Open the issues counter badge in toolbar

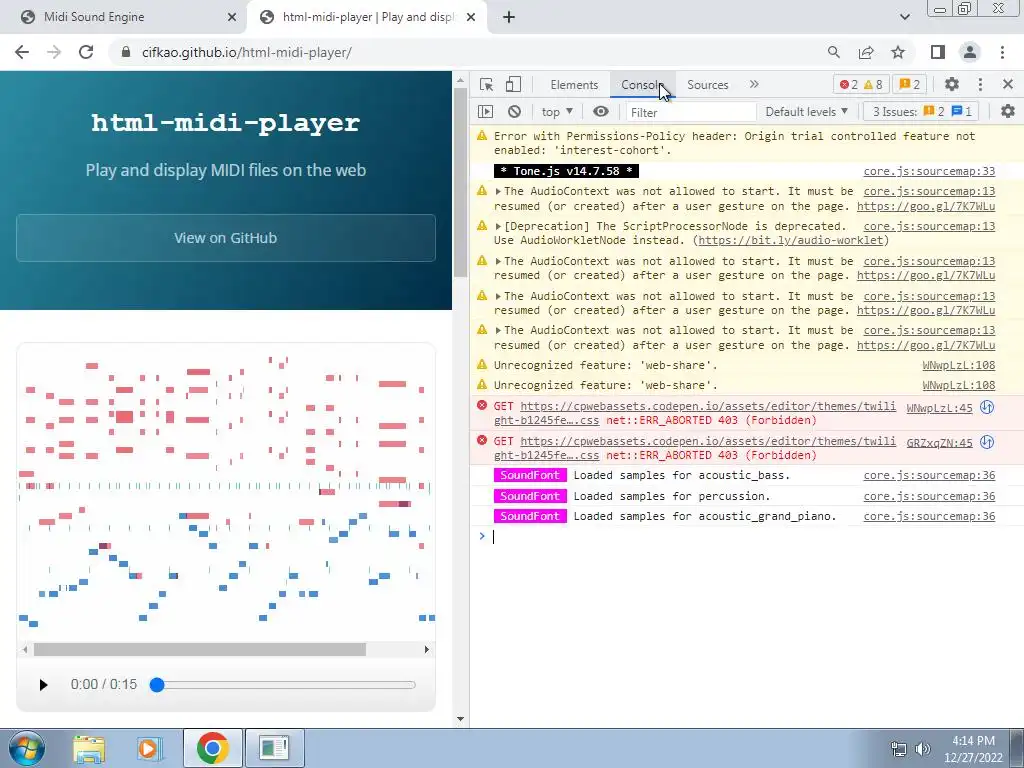tap(910, 85)
